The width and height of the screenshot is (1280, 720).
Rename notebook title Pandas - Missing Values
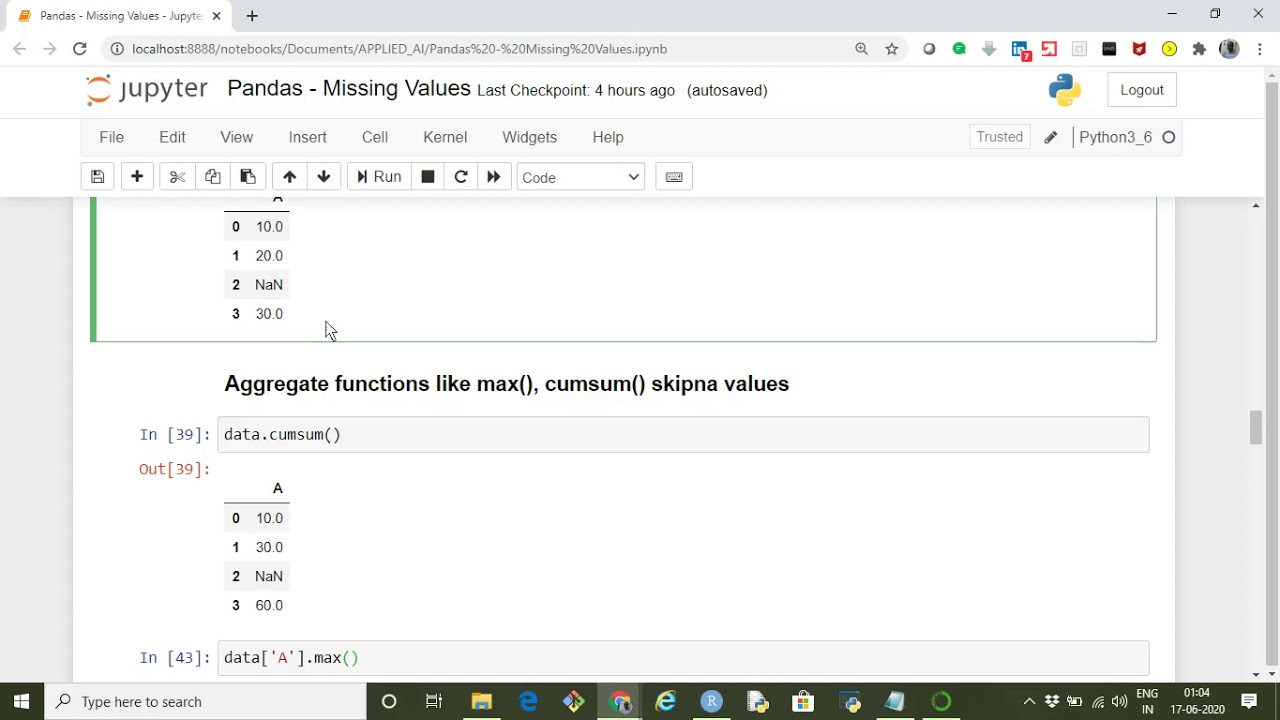pos(349,88)
